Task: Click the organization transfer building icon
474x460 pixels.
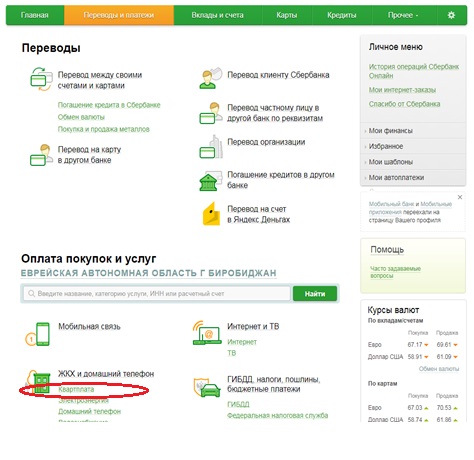Action: coord(211,147)
